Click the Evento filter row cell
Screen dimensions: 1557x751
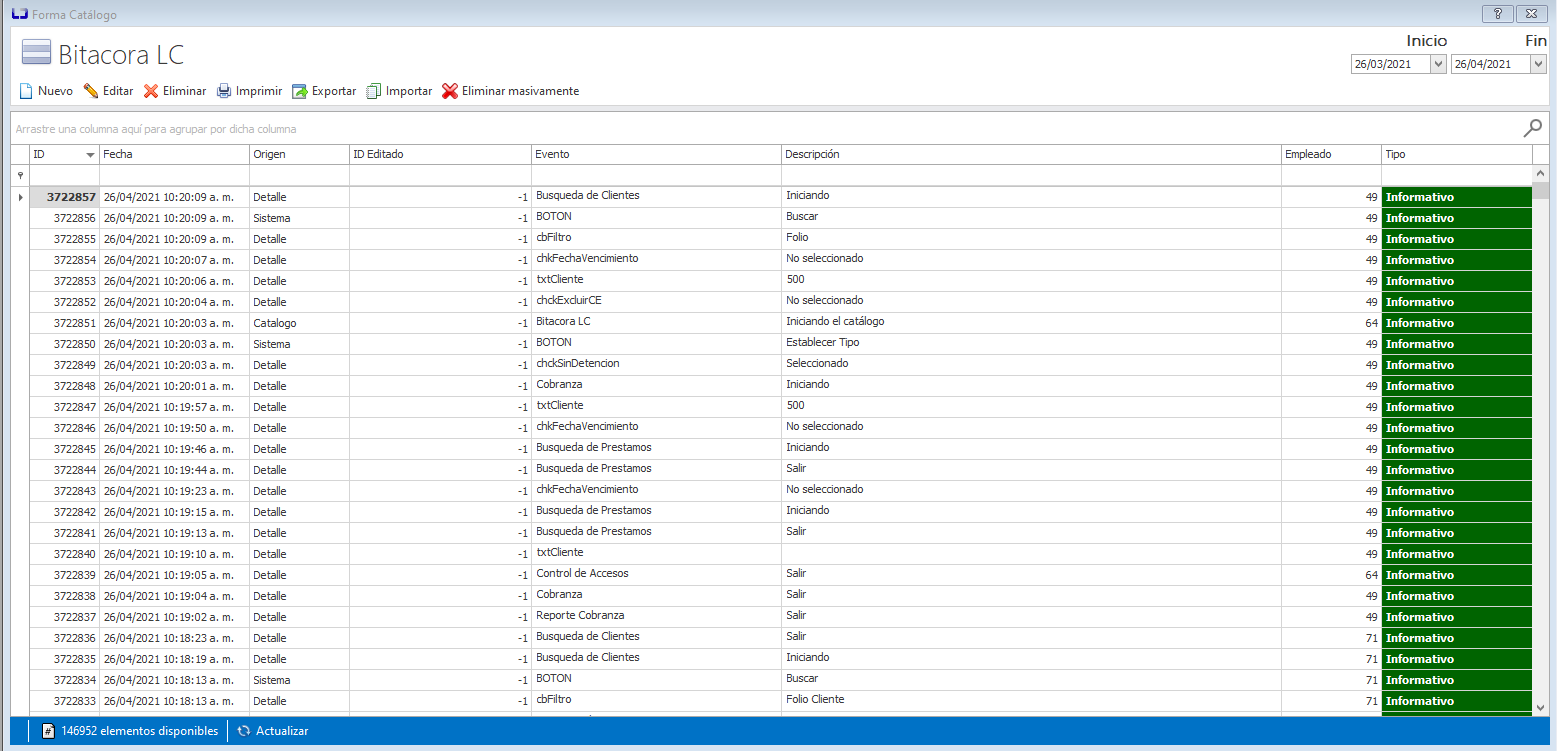point(656,175)
